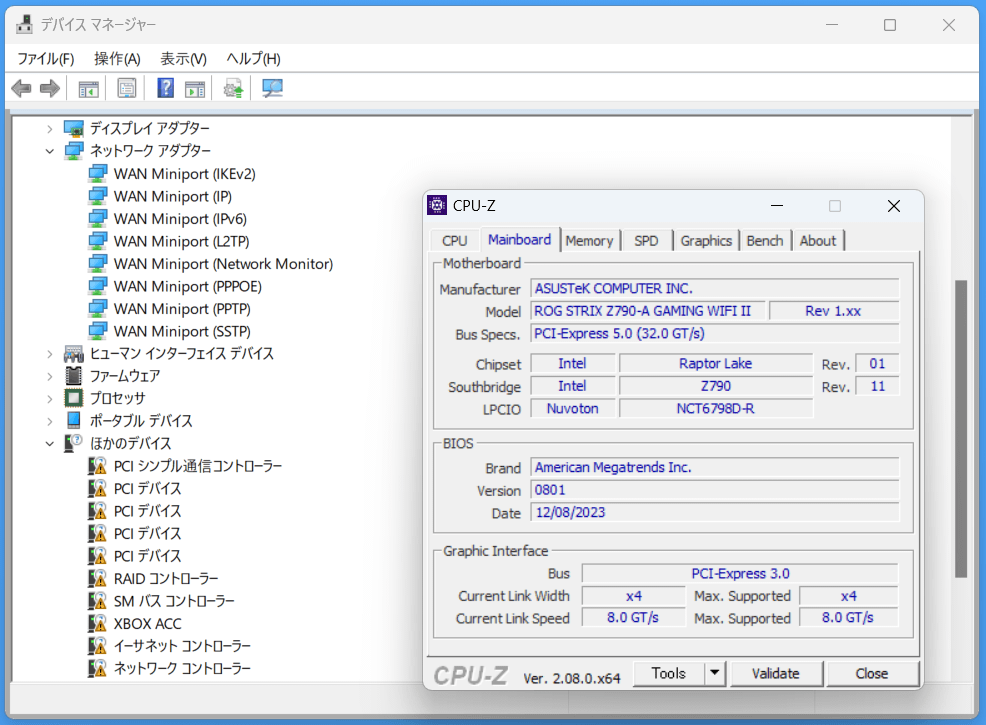The height and width of the screenshot is (725, 986).
Task: Open the 表示(V) menu
Action: 184,58
